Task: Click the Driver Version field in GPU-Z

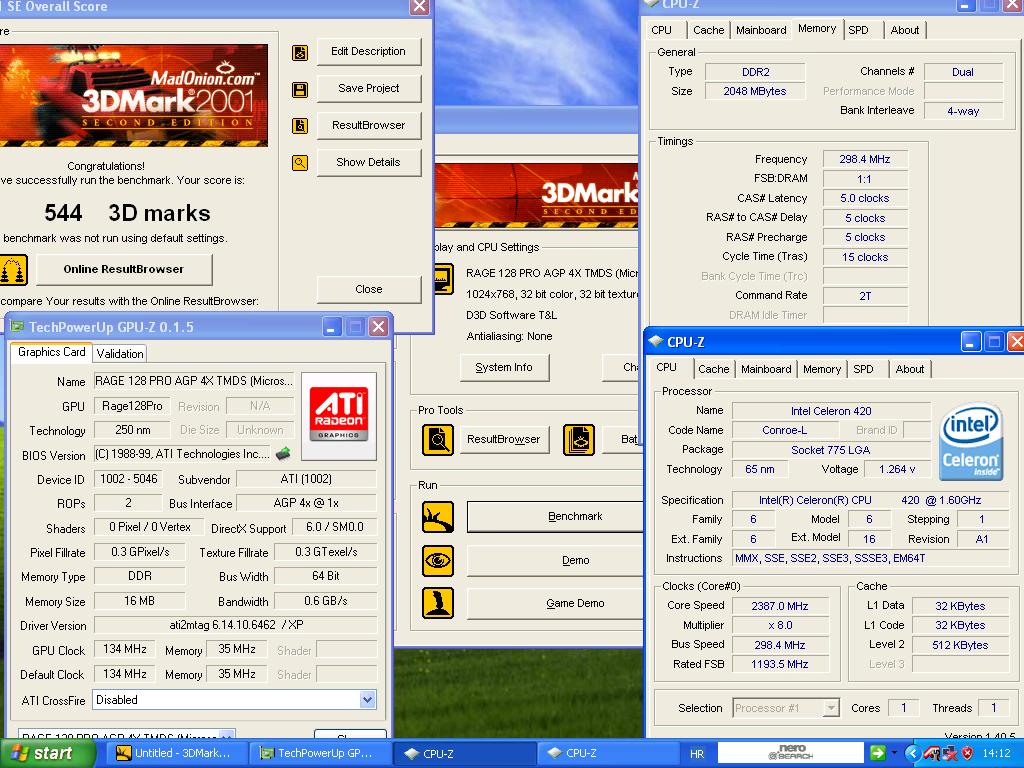Action: [235, 625]
